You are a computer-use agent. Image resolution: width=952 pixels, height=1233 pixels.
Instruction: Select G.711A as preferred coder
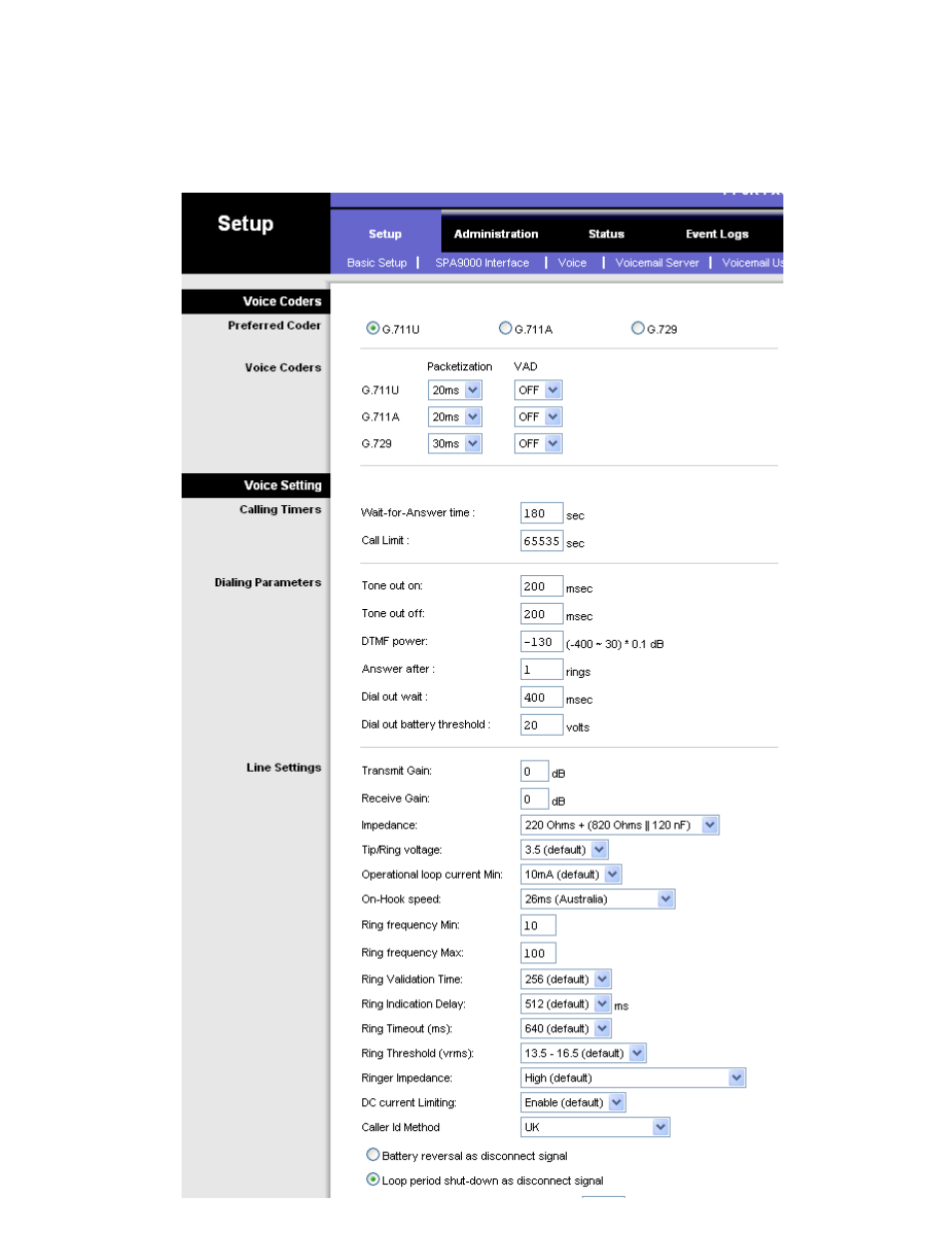coord(506,328)
